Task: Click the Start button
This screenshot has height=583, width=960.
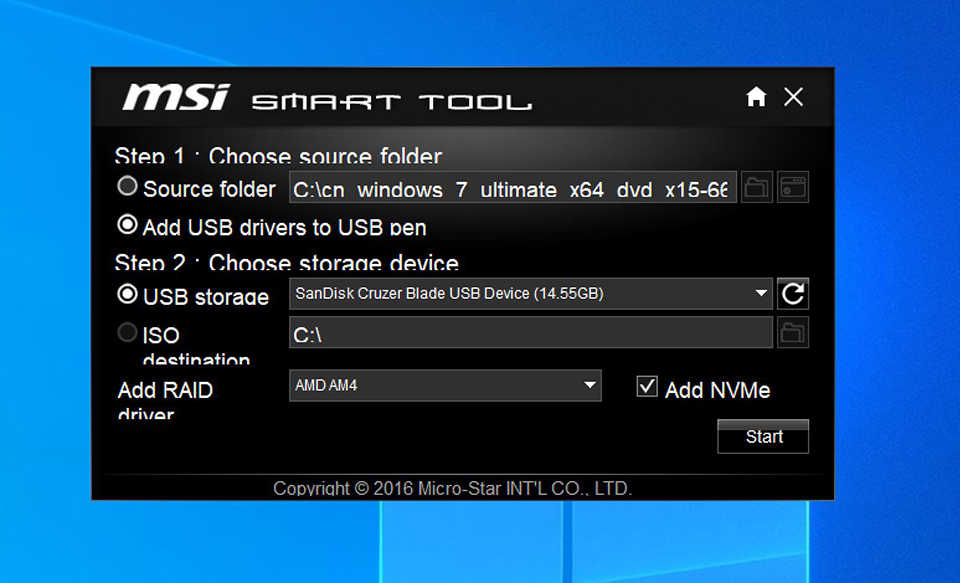Action: [x=763, y=437]
